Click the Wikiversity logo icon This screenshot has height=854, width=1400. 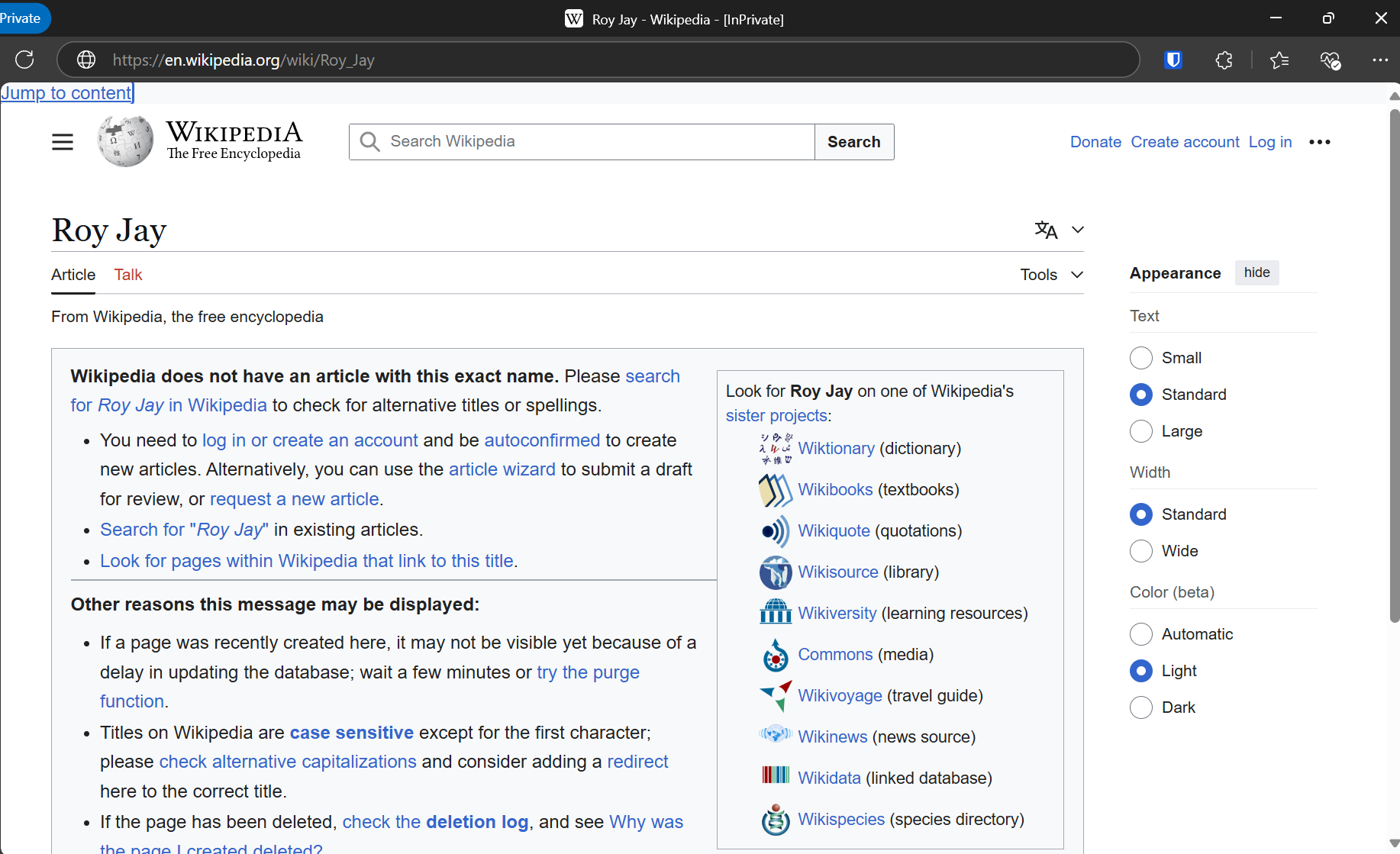click(x=776, y=612)
